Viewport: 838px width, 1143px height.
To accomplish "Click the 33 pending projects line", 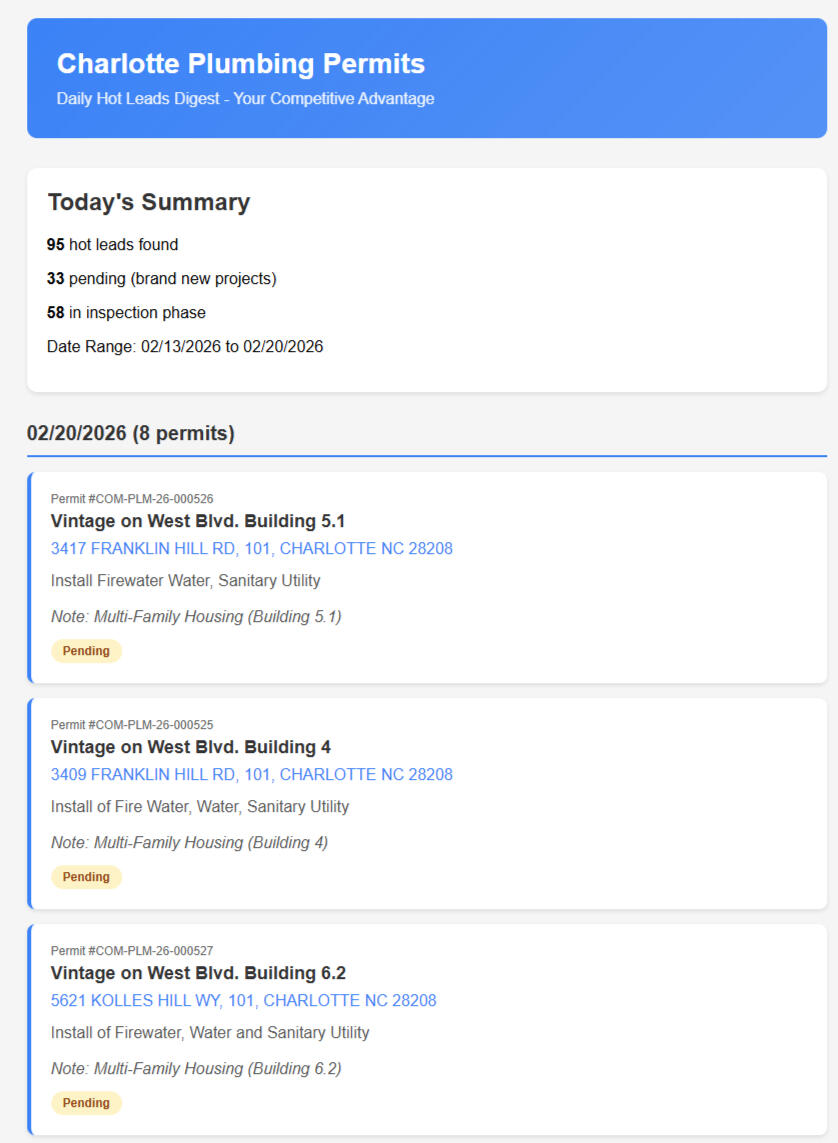I will click(161, 279).
